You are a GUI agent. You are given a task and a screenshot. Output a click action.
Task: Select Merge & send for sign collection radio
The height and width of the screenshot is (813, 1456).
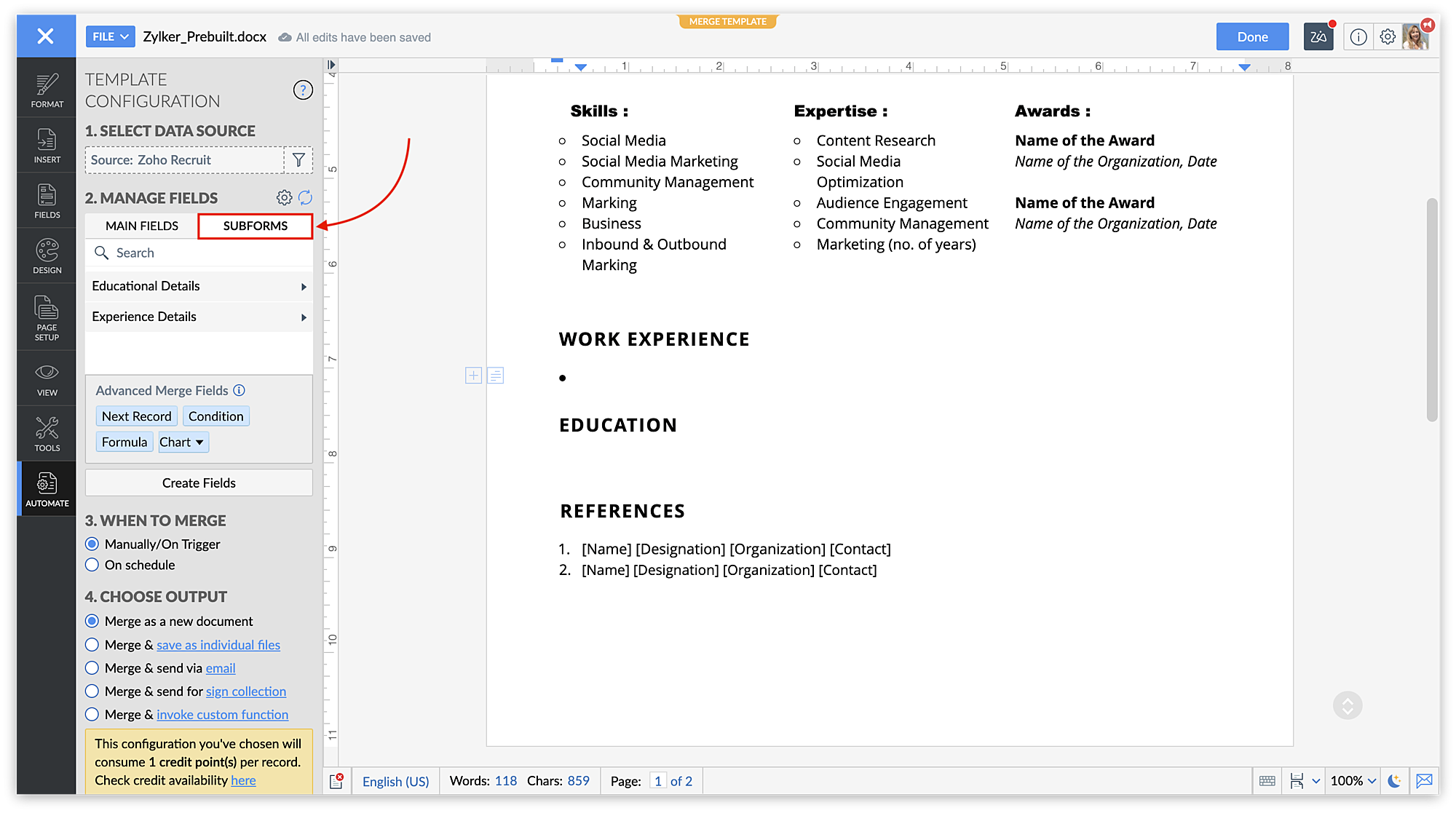(92, 691)
